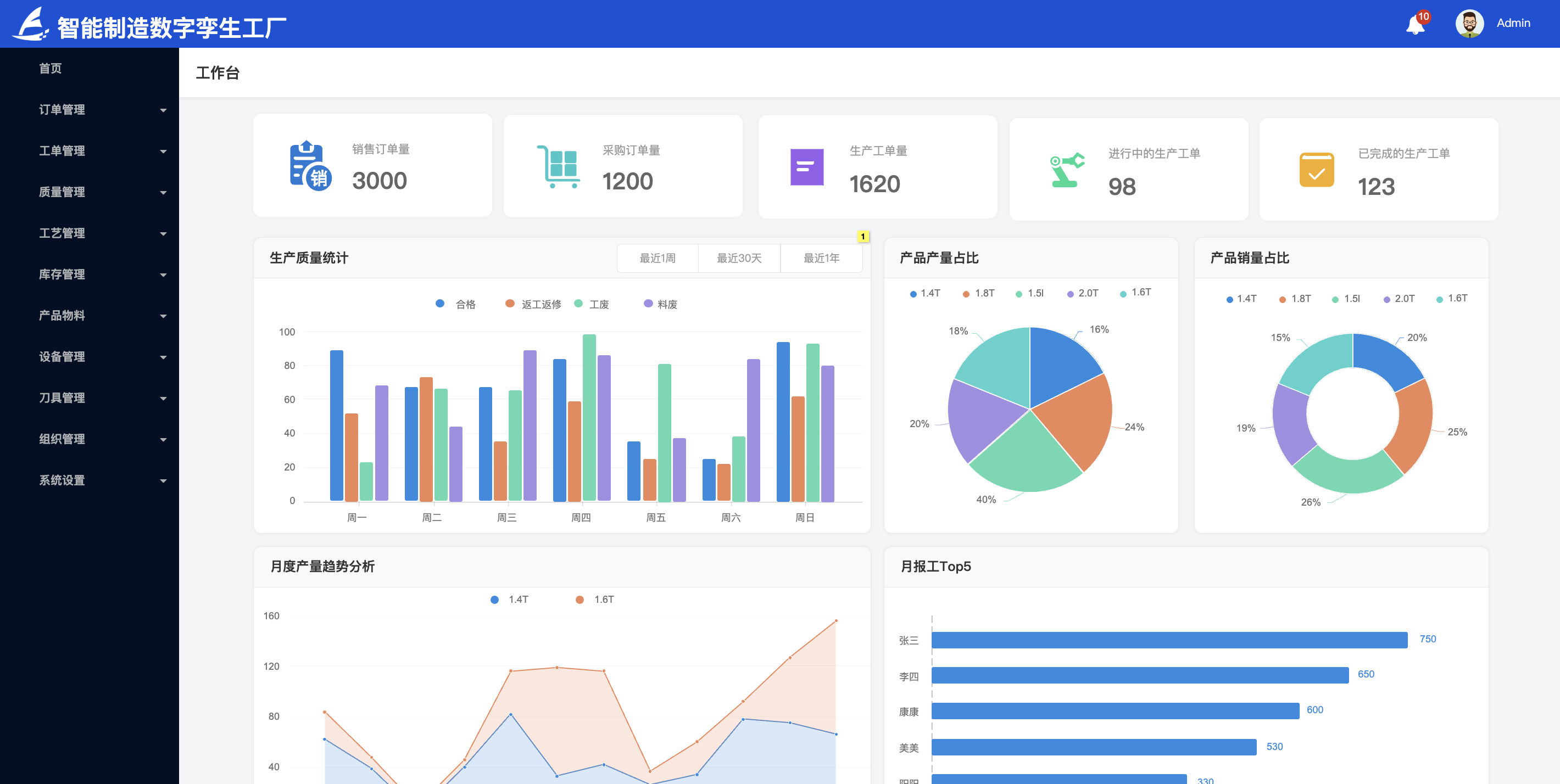Expand the 订单管理 menu arrow
1560x784 pixels.
pos(163,110)
